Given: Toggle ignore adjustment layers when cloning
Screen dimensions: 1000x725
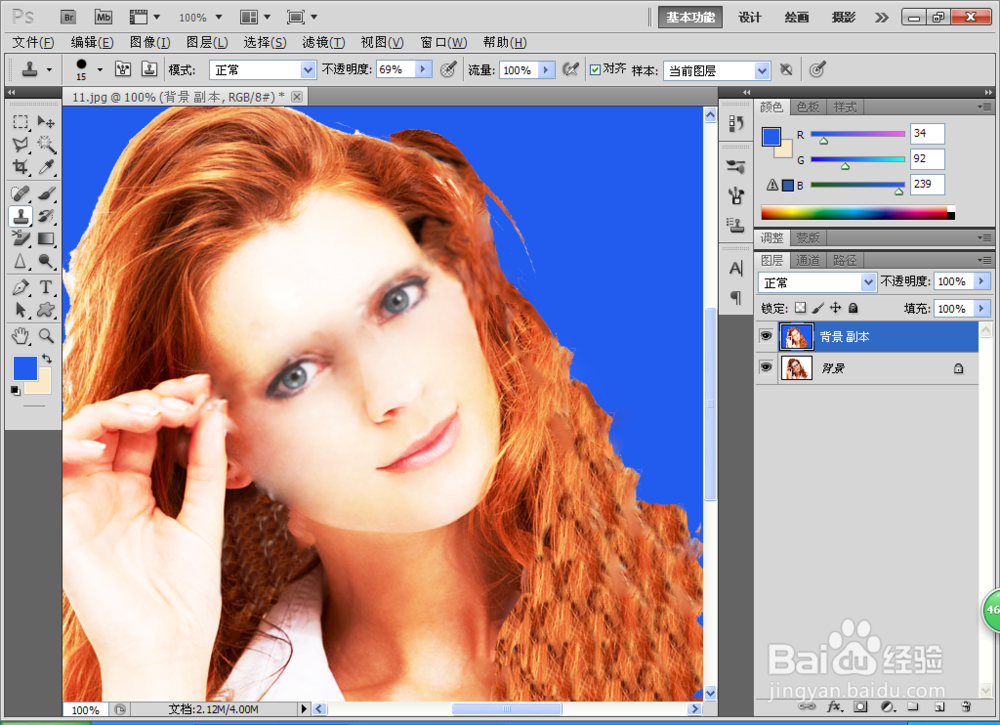Looking at the screenshot, I should pyautogui.click(x=786, y=70).
